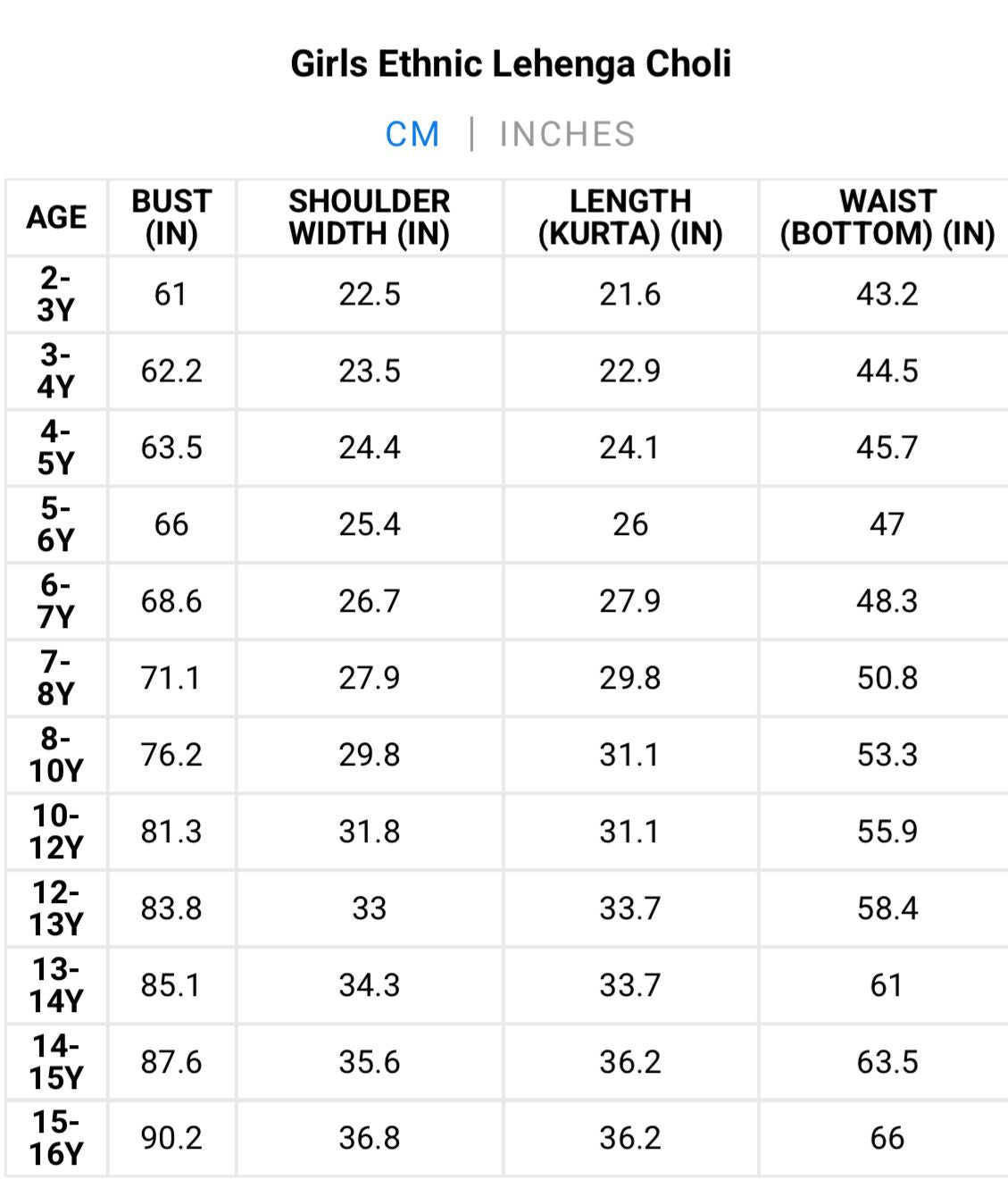Click shoulder width value 27.9 in 7-8Y row
Screen dimensions: 1008x1188
(369, 678)
